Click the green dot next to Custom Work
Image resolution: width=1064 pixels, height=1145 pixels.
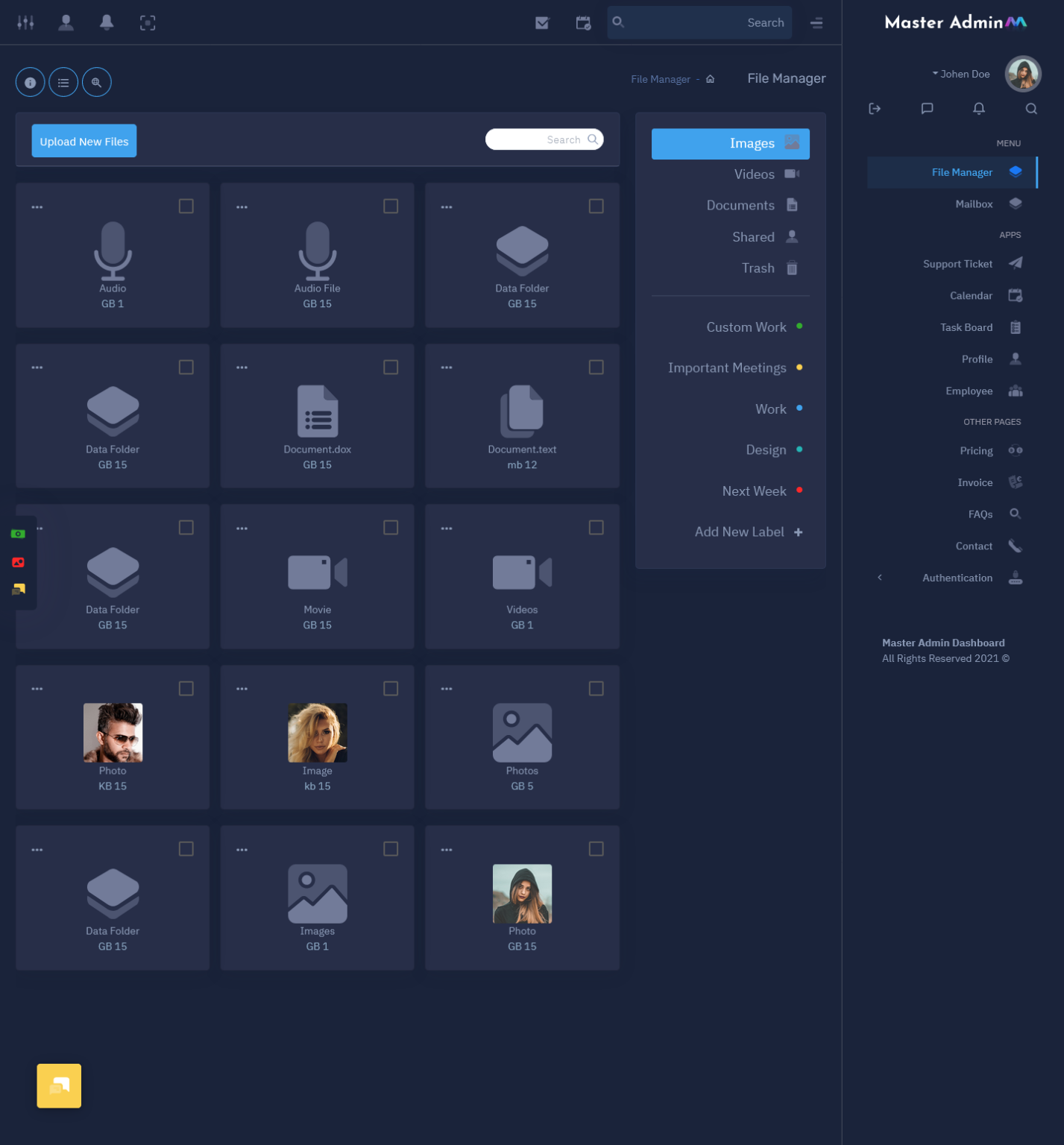tap(799, 327)
